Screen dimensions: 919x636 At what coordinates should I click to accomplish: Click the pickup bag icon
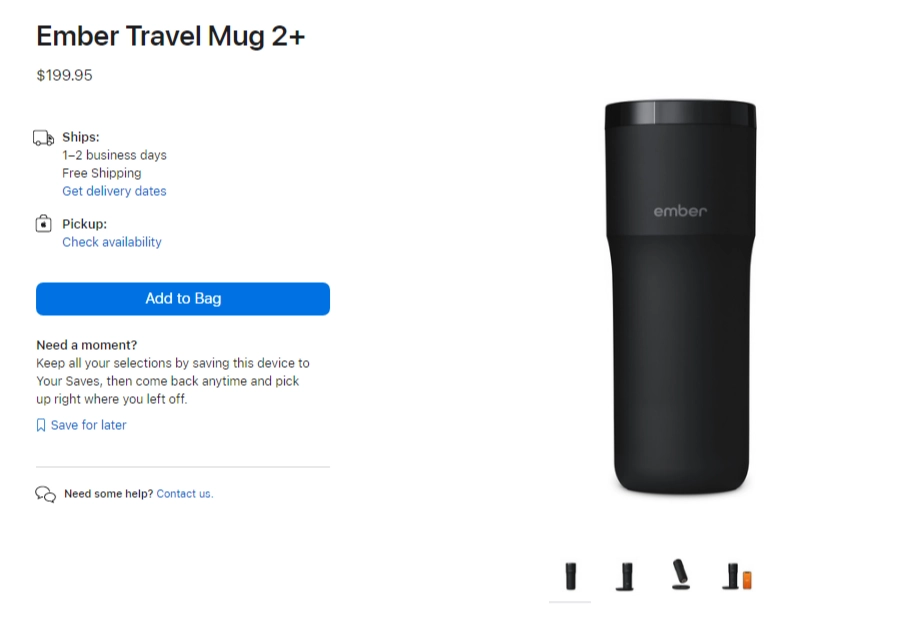point(44,224)
